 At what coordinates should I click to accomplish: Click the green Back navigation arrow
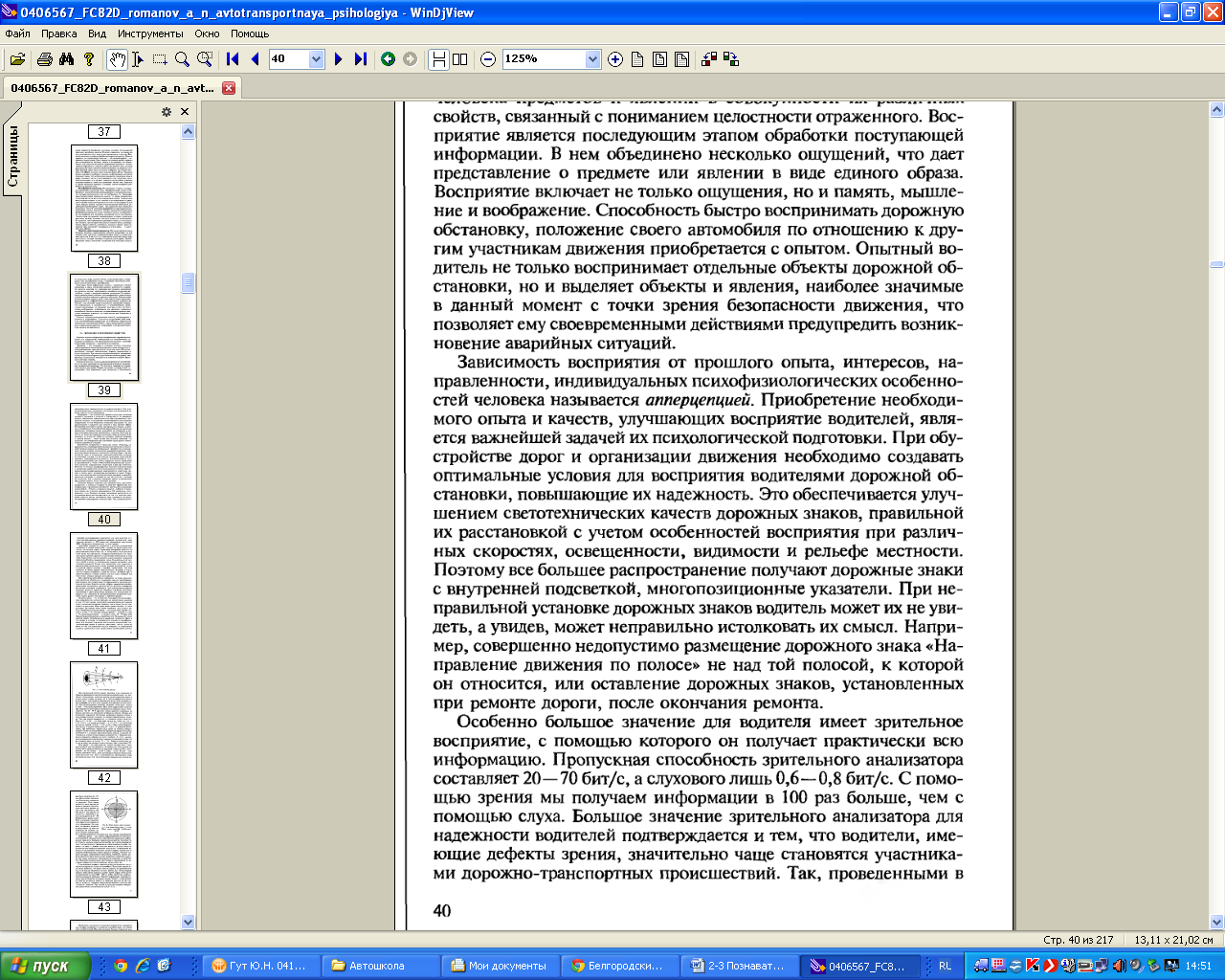(x=388, y=59)
